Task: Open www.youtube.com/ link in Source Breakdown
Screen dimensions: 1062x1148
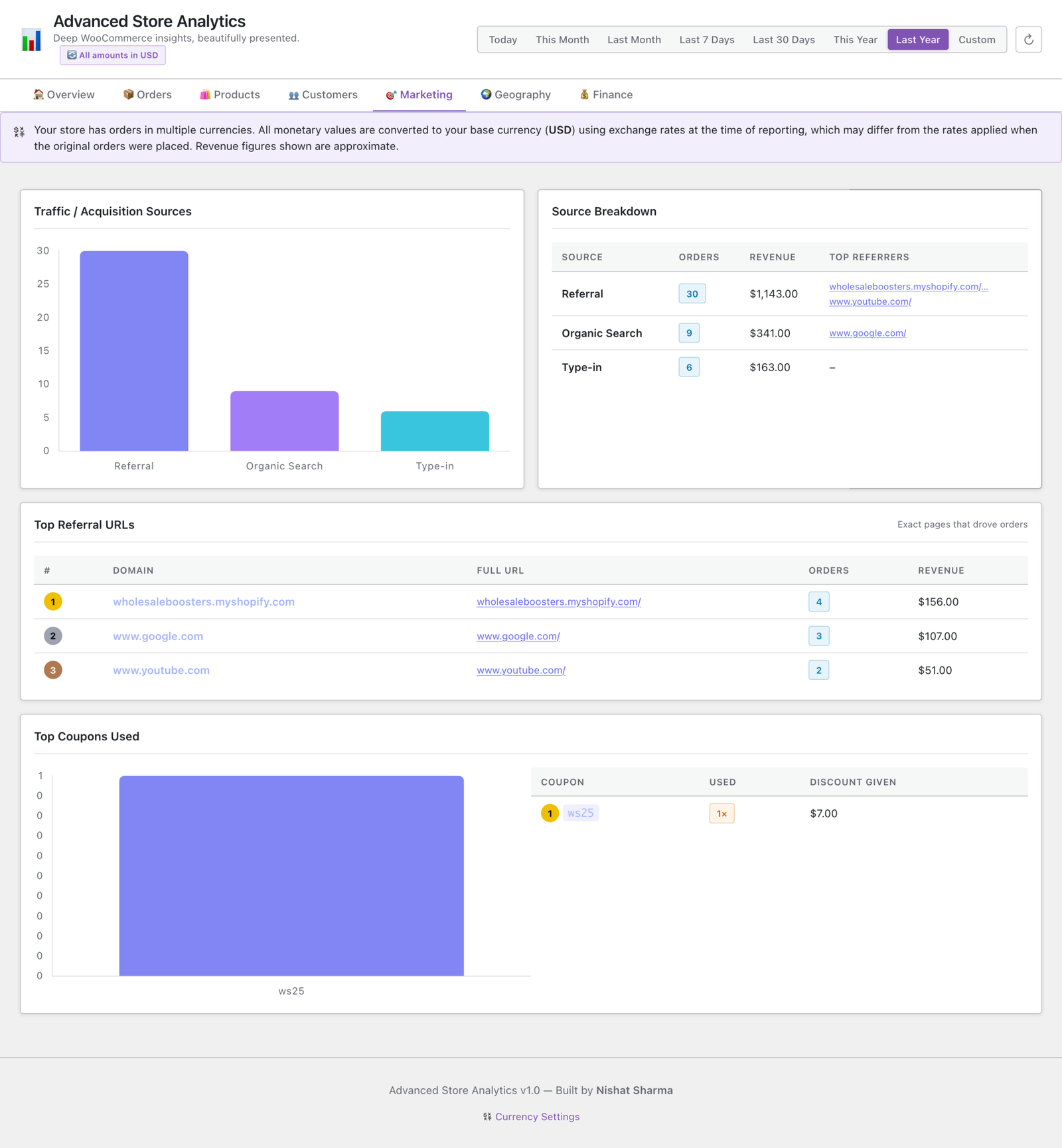Action: tap(870, 301)
